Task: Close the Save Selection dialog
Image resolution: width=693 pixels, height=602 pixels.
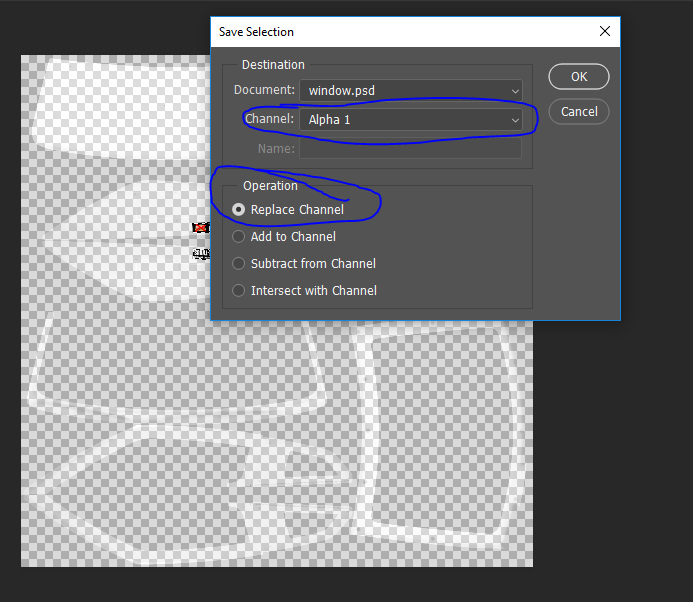Action: click(605, 32)
